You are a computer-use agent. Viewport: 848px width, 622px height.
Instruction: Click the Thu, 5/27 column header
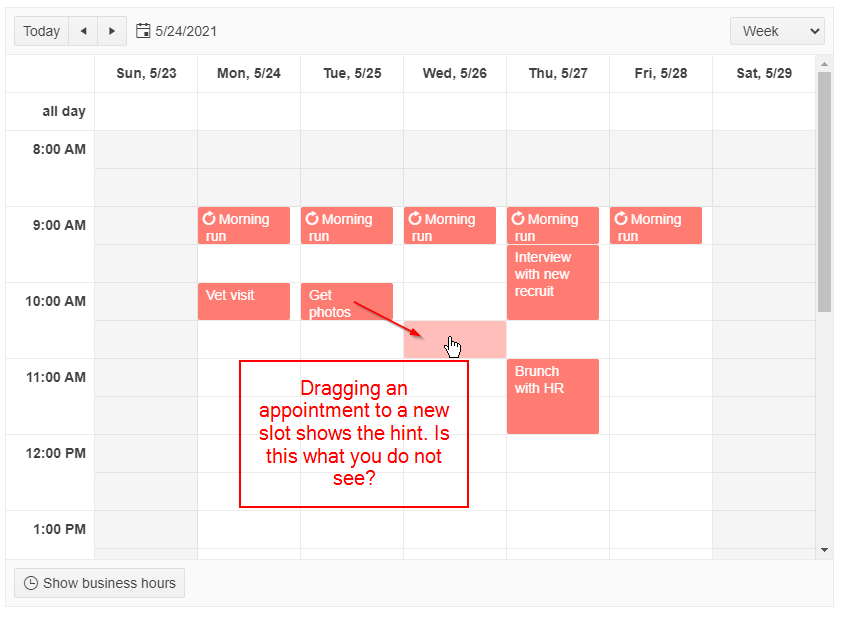coord(558,73)
